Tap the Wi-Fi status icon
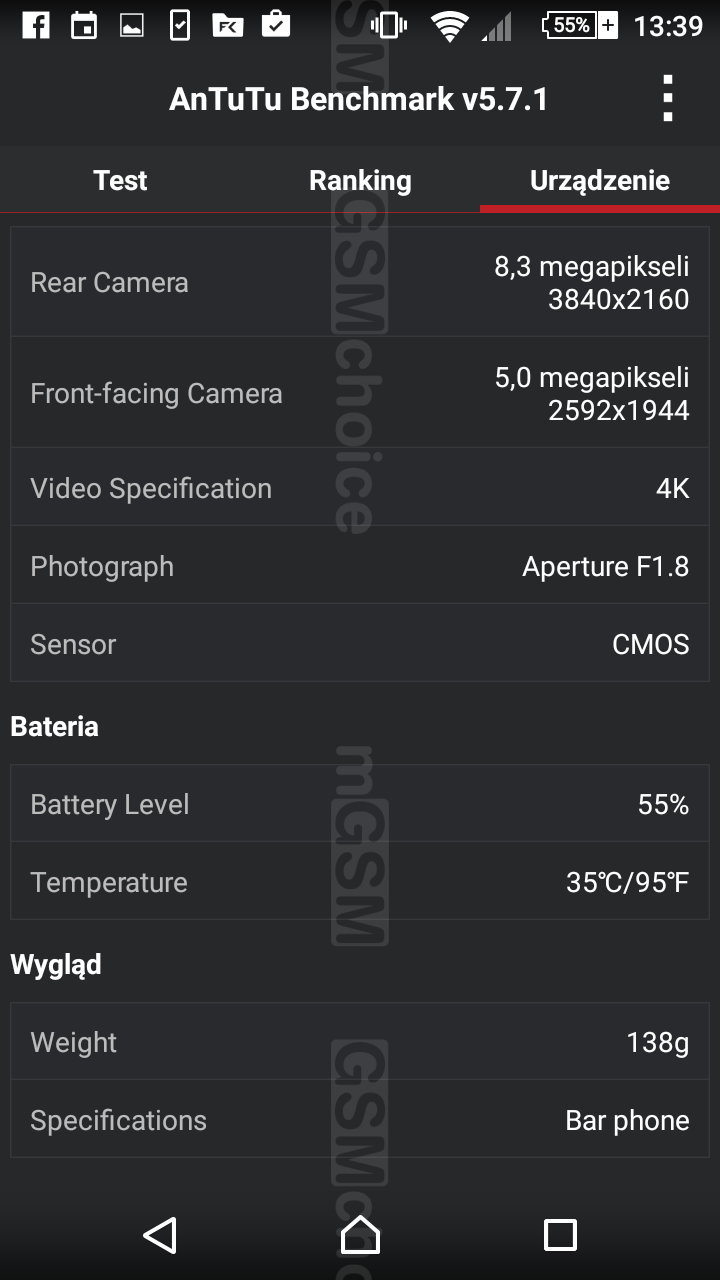This screenshot has height=1280, width=720. (x=450, y=26)
